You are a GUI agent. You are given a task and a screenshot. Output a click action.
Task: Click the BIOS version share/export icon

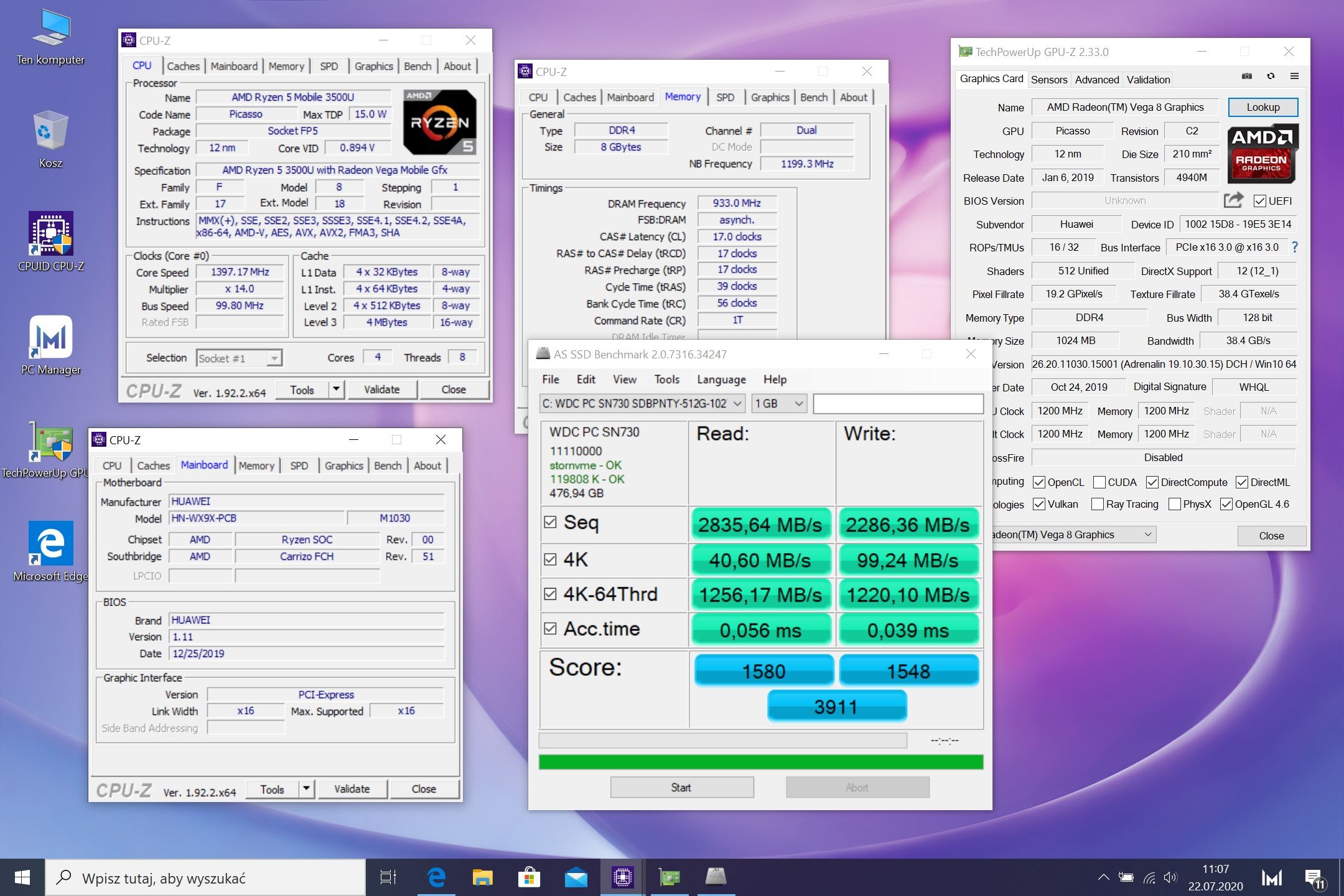[x=1233, y=200]
